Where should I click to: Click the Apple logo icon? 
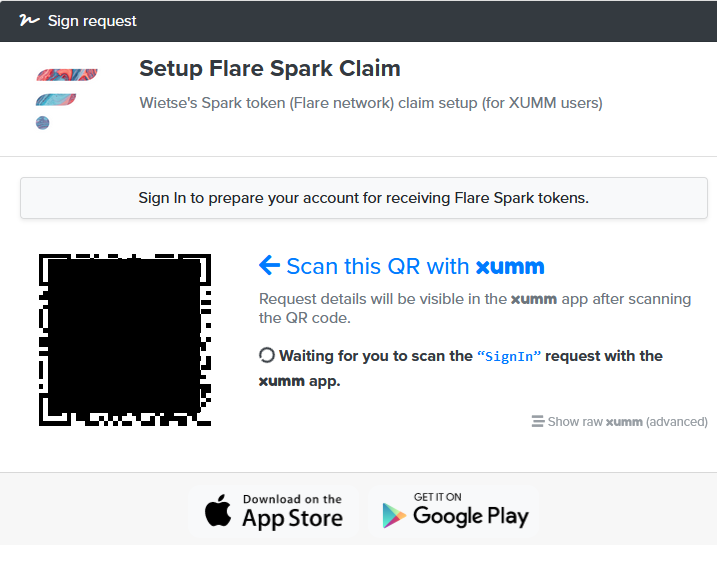click(218, 510)
